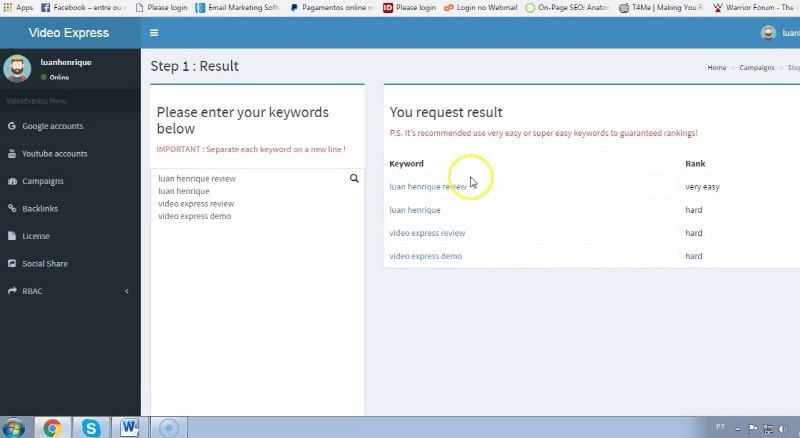The image size is (800, 438).
Task: Open the T4Me bookmark
Action: coord(661,8)
